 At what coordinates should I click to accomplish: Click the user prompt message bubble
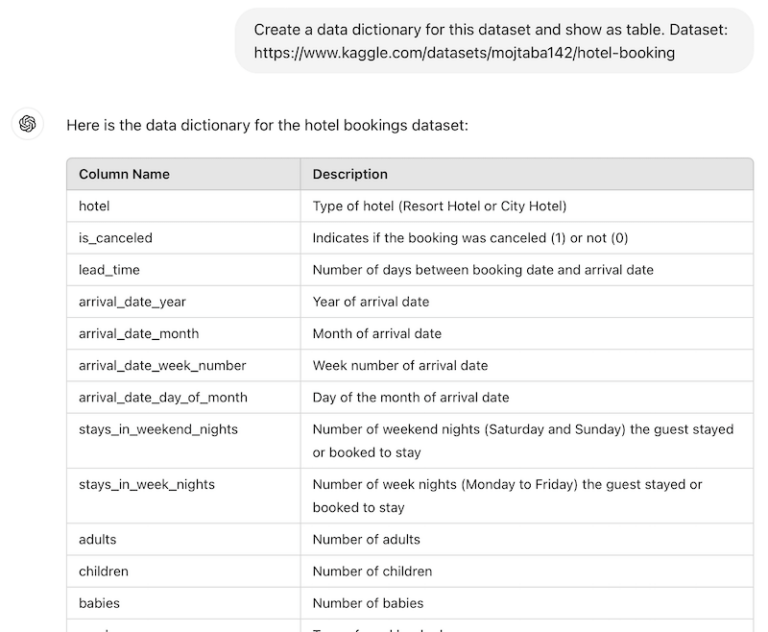click(494, 42)
